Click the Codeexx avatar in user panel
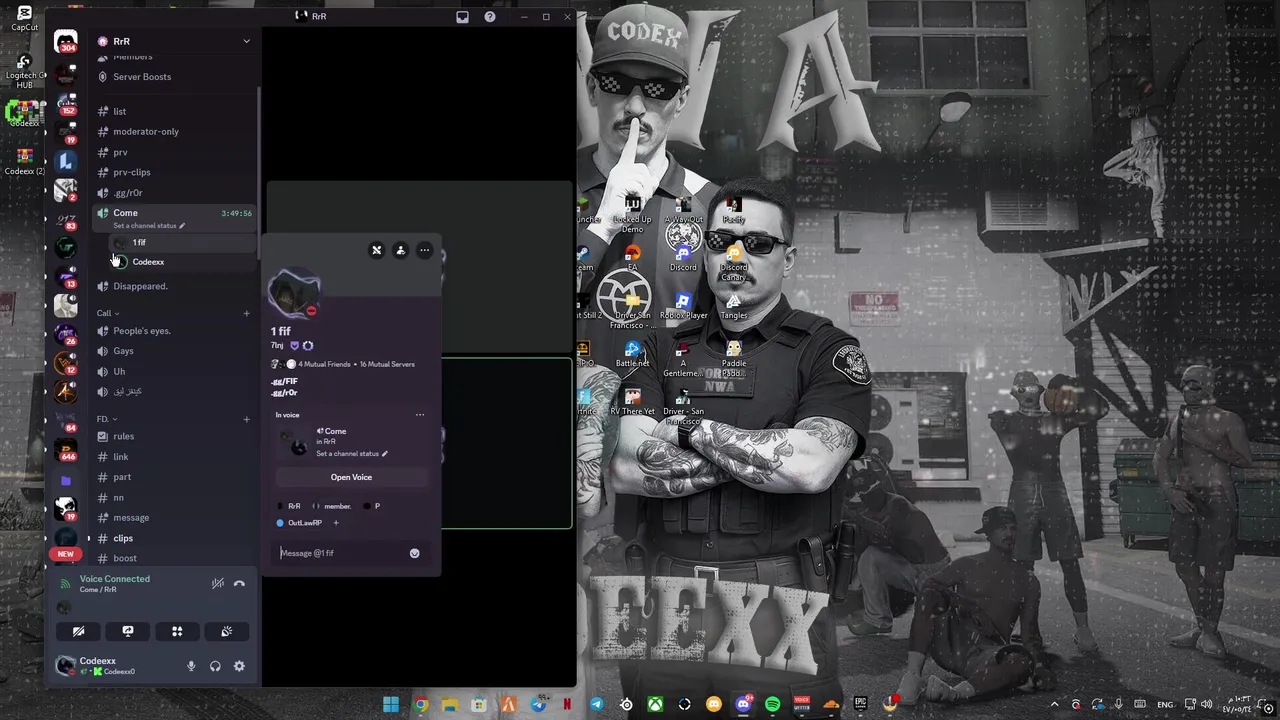The image size is (1280, 720). pos(66,666)
